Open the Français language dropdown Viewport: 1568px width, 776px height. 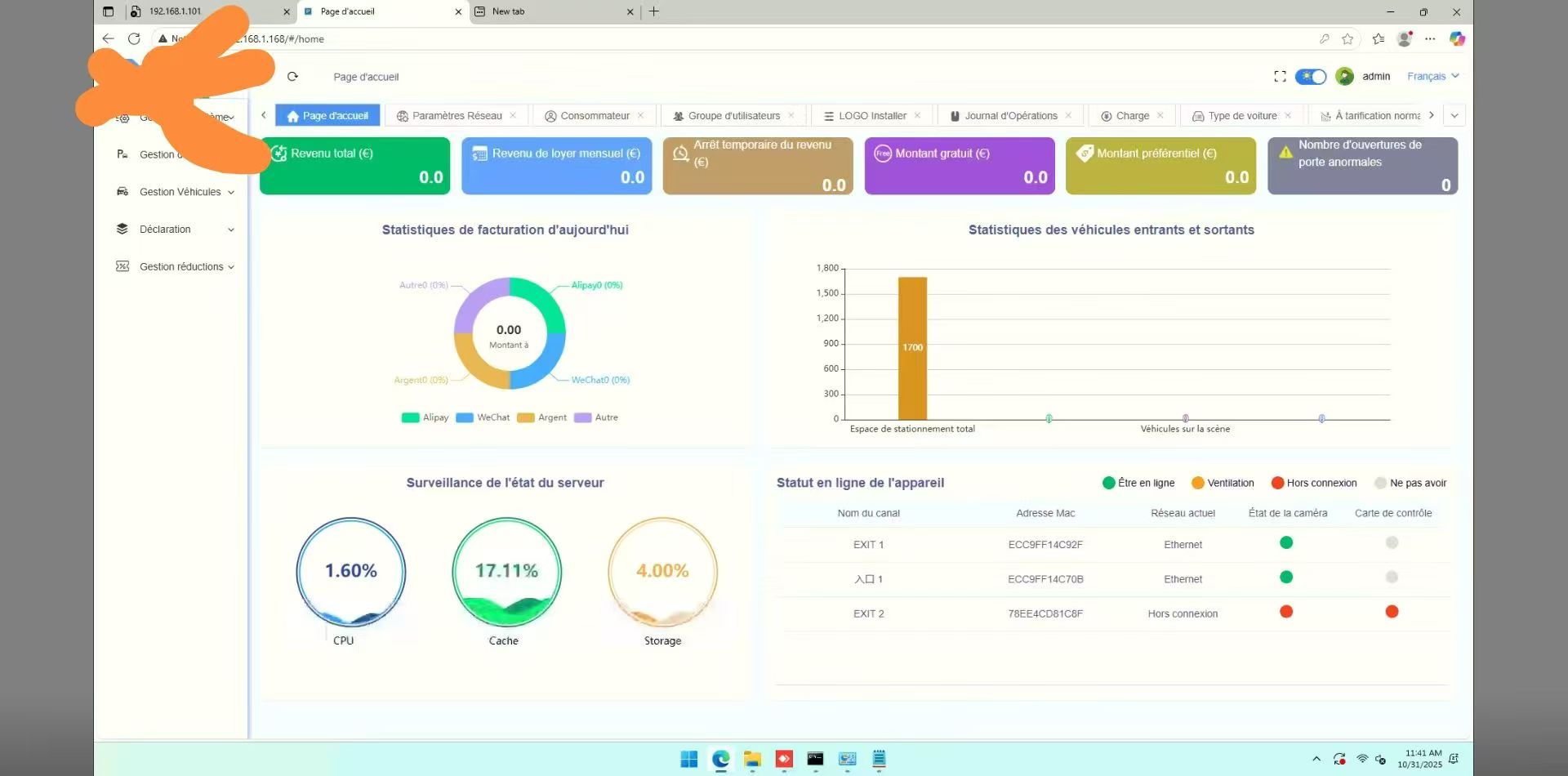coord(1432,76)
